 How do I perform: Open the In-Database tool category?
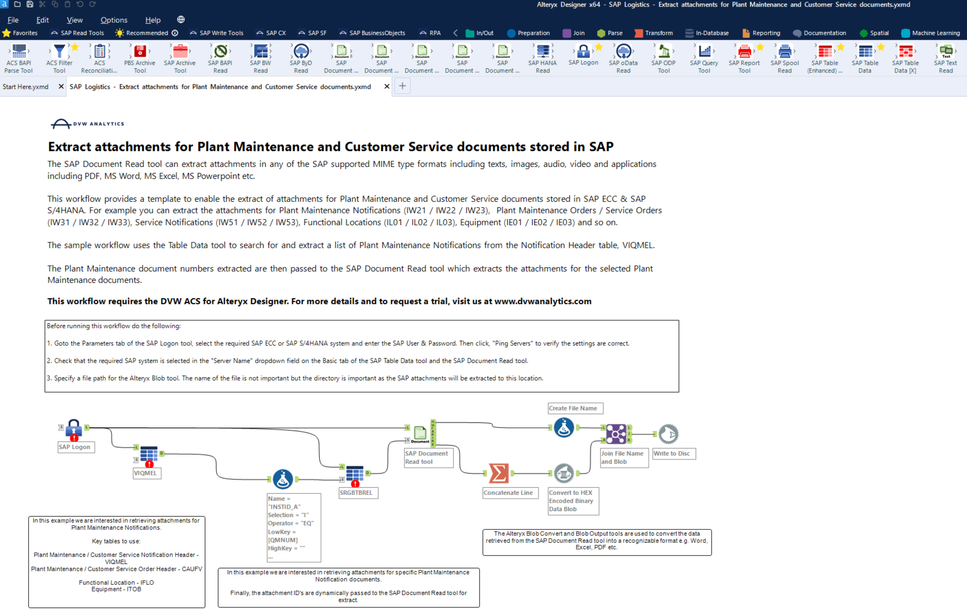tap(707, 33)
